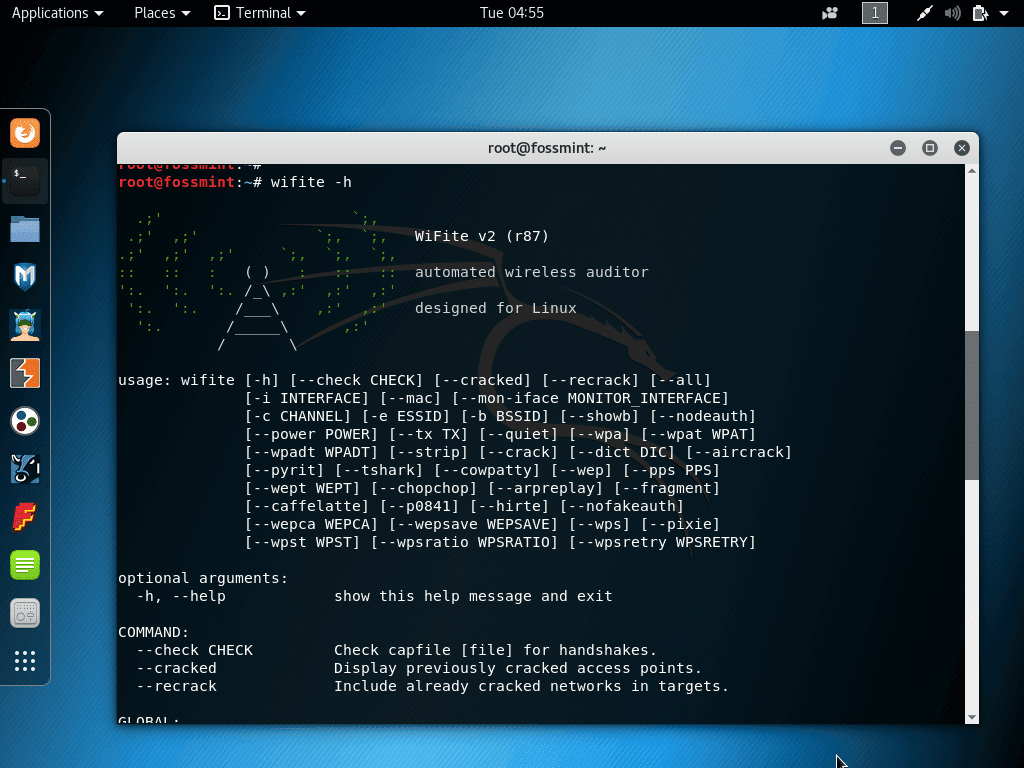Image resolution: width=1024 pixels, height=768 pixels.
Task: Open the Terminal menu in the top bar
Action: [x=259, y=13]
